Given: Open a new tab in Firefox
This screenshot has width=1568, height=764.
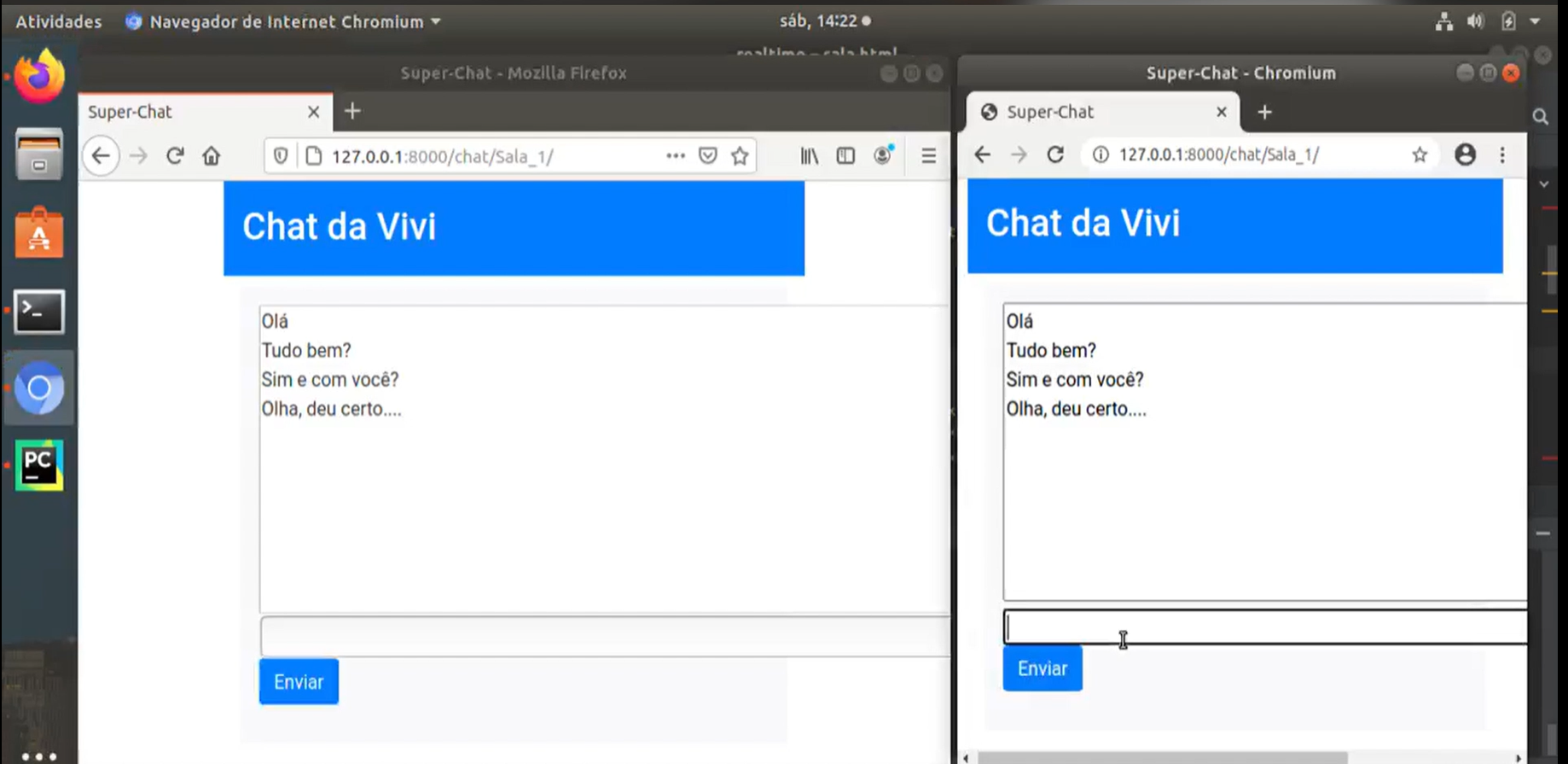Looking at the screenshot, I should click(352, 111).
